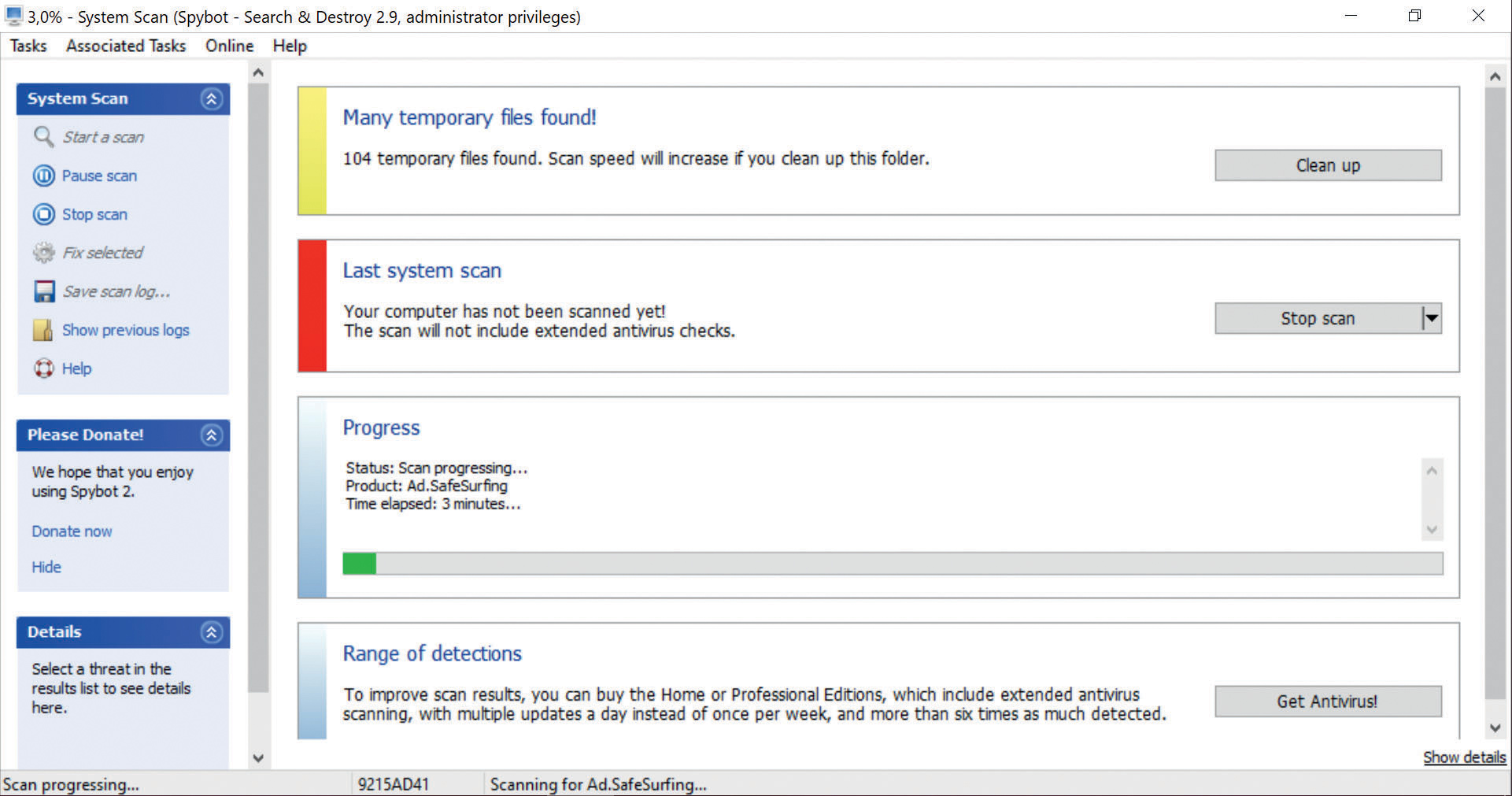Click the Scanning for Ad.SafeSurfing status text
Viewport: 1512px width, 796px height.
(x=598, y=784)
